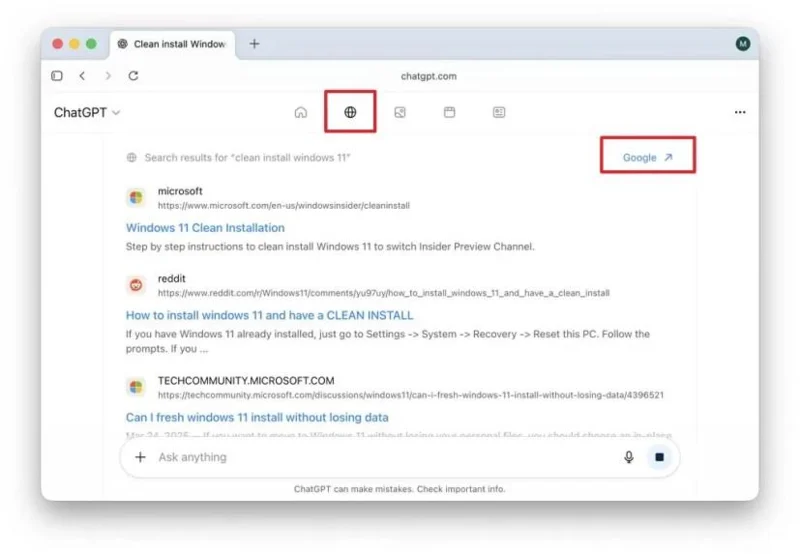This screenshot has width=800, height=554.
Task: Click the chatgpt.com address bar
Action: pyautogui.click(x=429, y=76)
